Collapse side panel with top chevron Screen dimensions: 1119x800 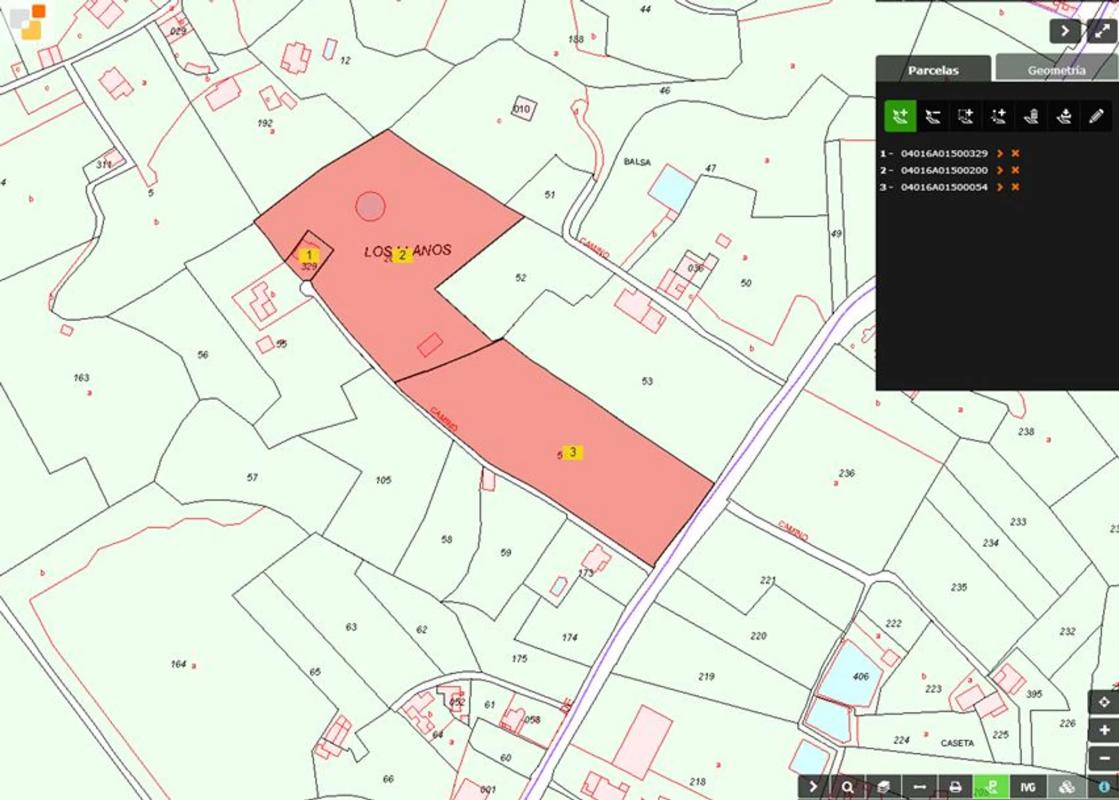pos(1065,31)
